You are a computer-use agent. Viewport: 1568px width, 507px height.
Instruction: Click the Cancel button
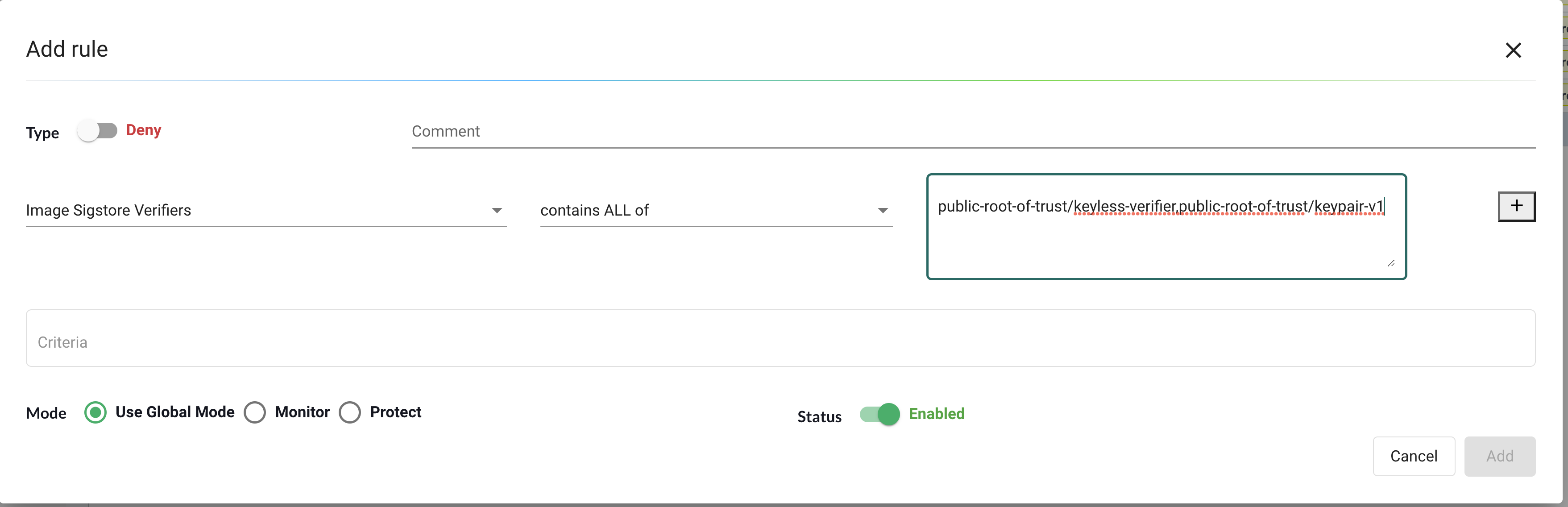[x=1414, y=457]
